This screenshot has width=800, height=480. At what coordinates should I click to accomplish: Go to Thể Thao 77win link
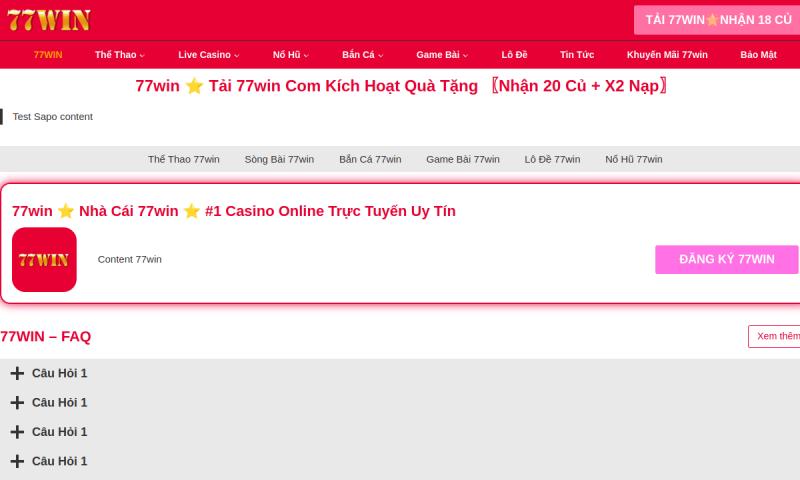pos(183,159)
